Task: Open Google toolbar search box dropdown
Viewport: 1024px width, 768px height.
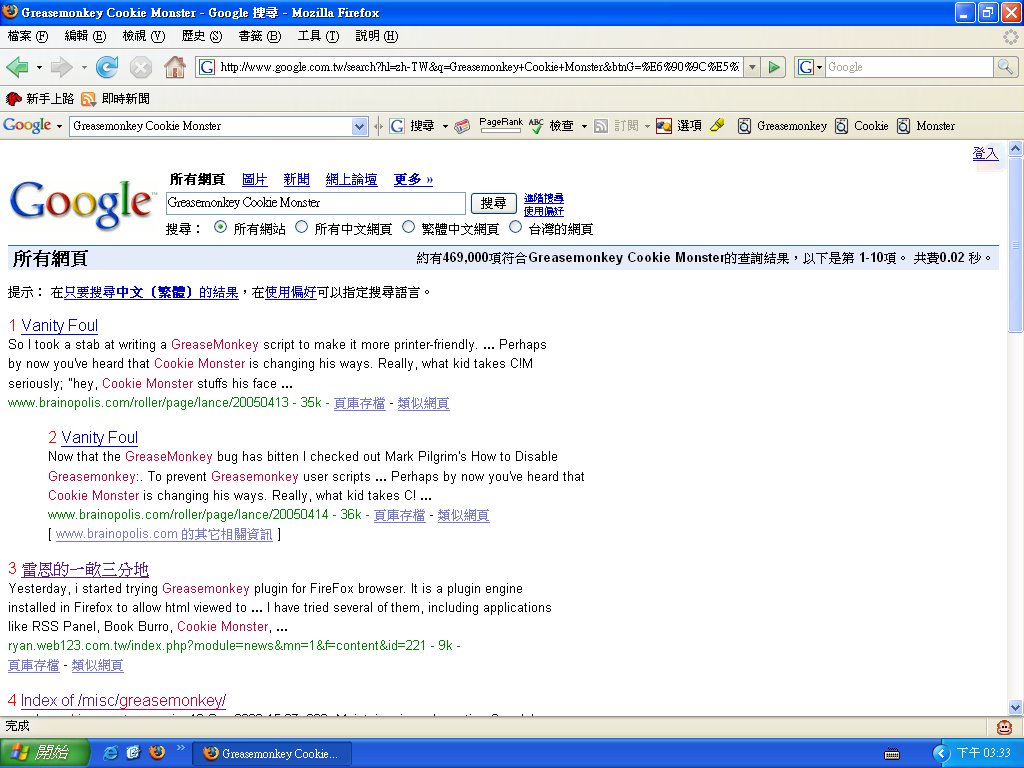Action: point(359,127)
